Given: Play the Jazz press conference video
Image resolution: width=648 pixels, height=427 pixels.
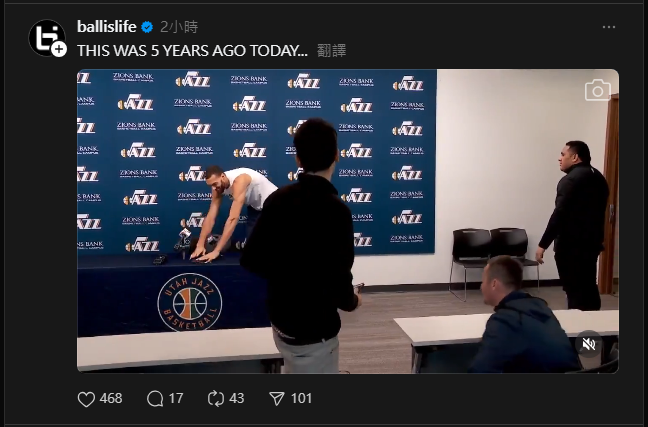Looking at the screenshot, I should pyautogui.click(x=348, y=221).
